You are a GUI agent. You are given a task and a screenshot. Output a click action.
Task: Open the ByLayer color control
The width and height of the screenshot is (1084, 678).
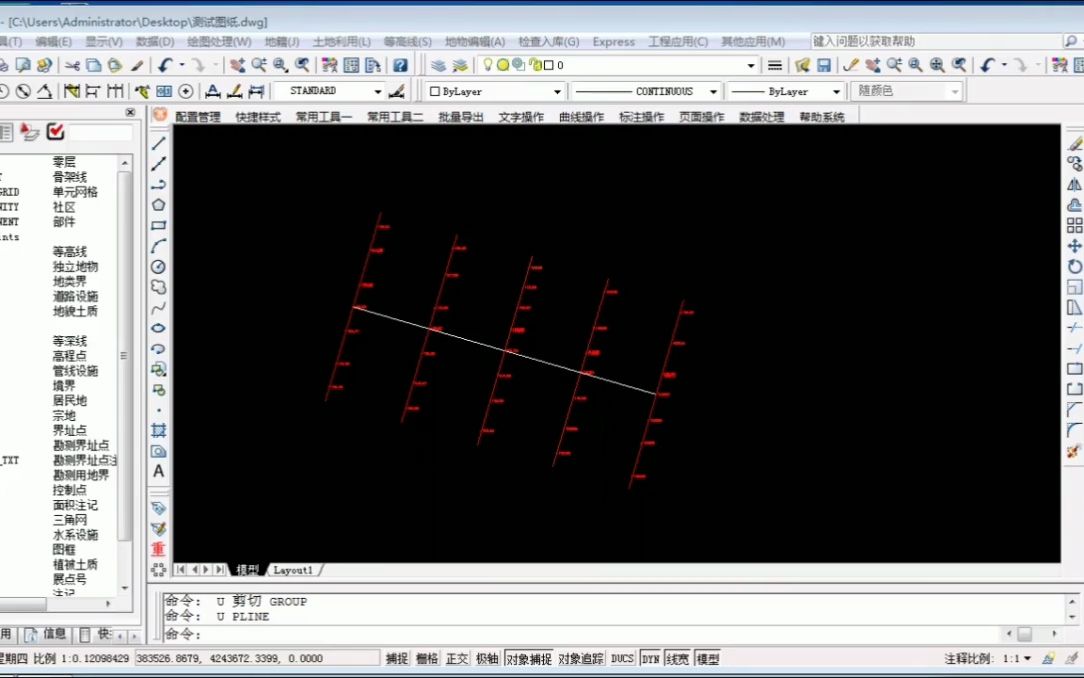point(495,91)
